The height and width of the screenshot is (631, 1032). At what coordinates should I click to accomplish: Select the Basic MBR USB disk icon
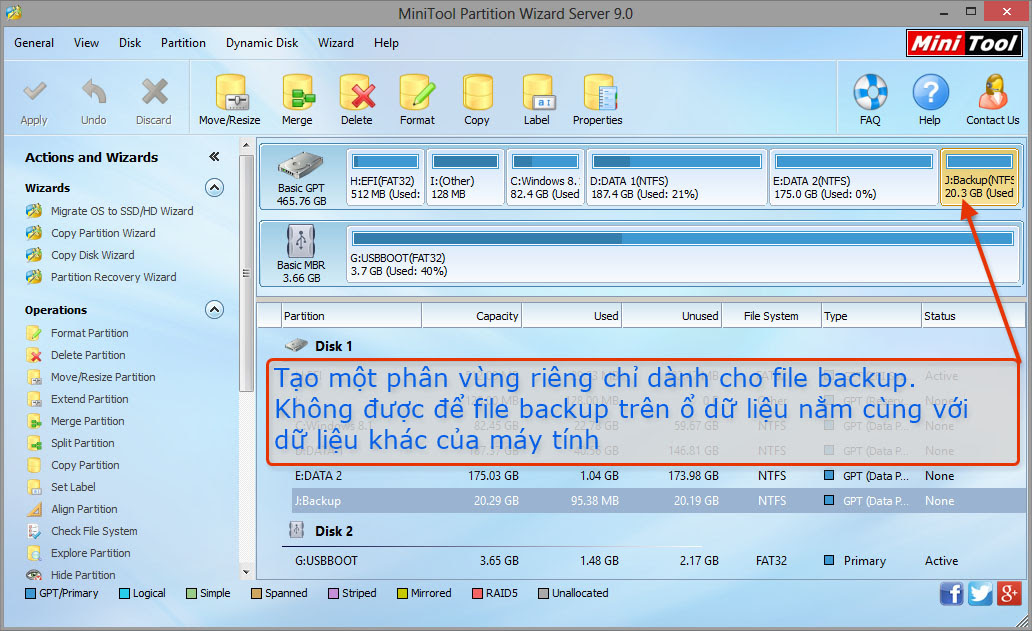tap(301, 240)
